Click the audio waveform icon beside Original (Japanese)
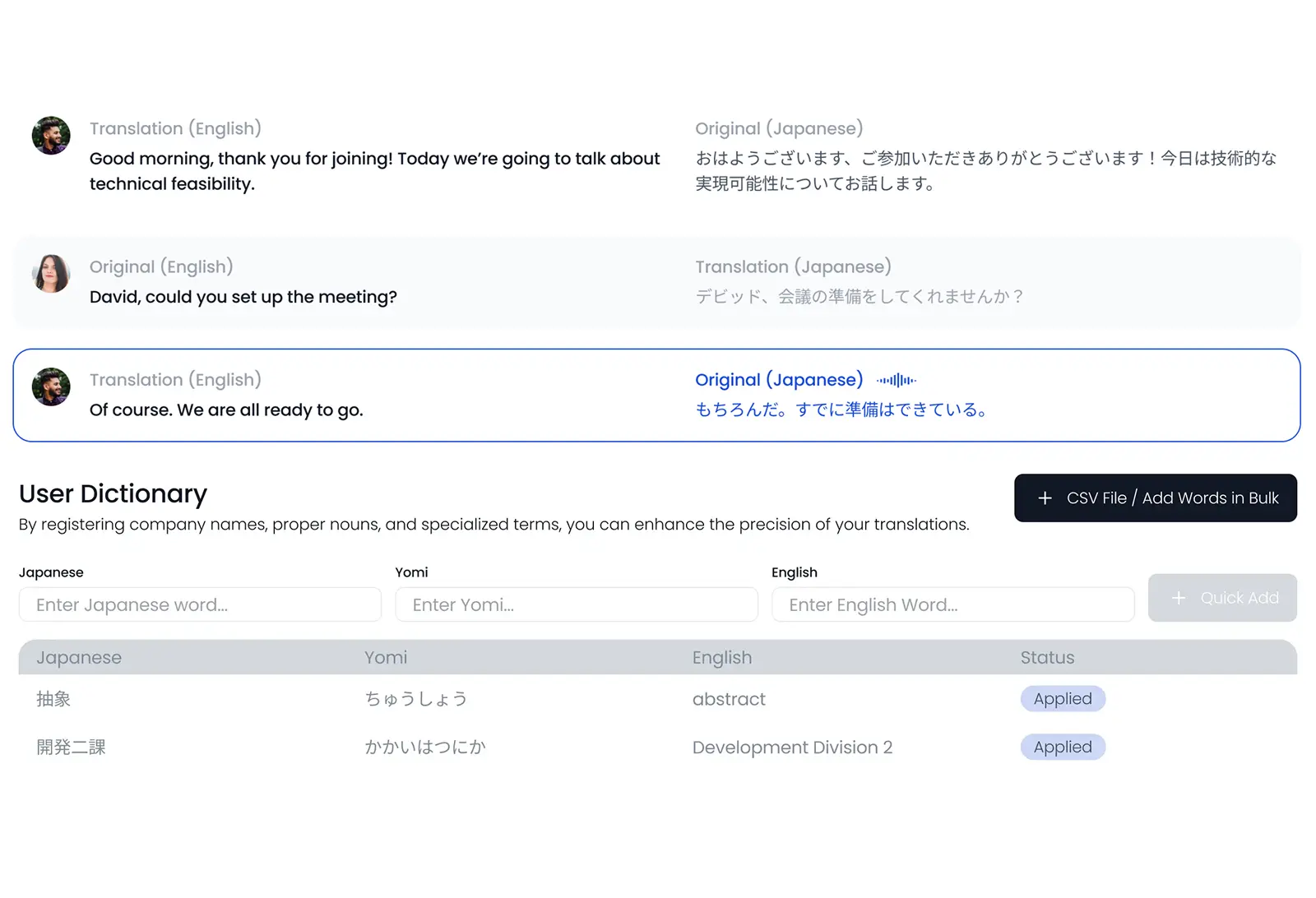This screenshot has height=898, width=1316. tap(896, 380)
